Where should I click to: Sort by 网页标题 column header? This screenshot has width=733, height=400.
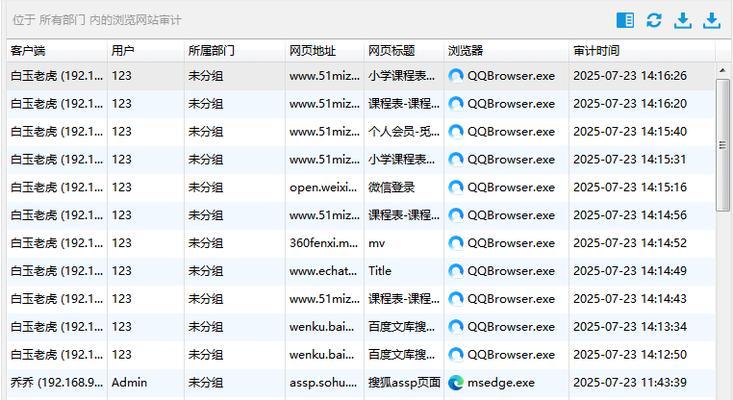(404, 50)
